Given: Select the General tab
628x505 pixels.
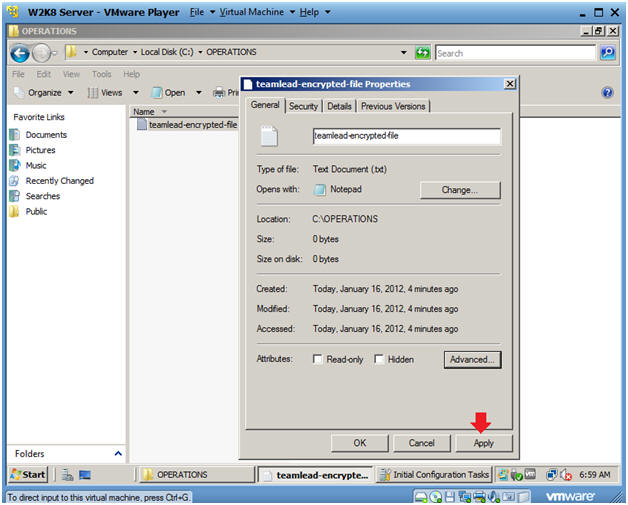Looking at the screenshot, I should click(x=265, y=105).
